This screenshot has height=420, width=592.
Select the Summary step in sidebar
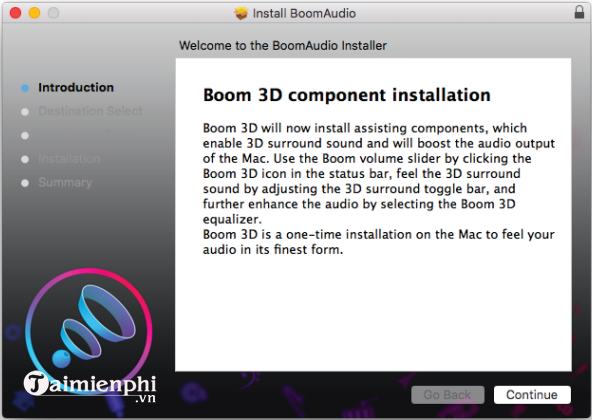[x=65, y=182]
